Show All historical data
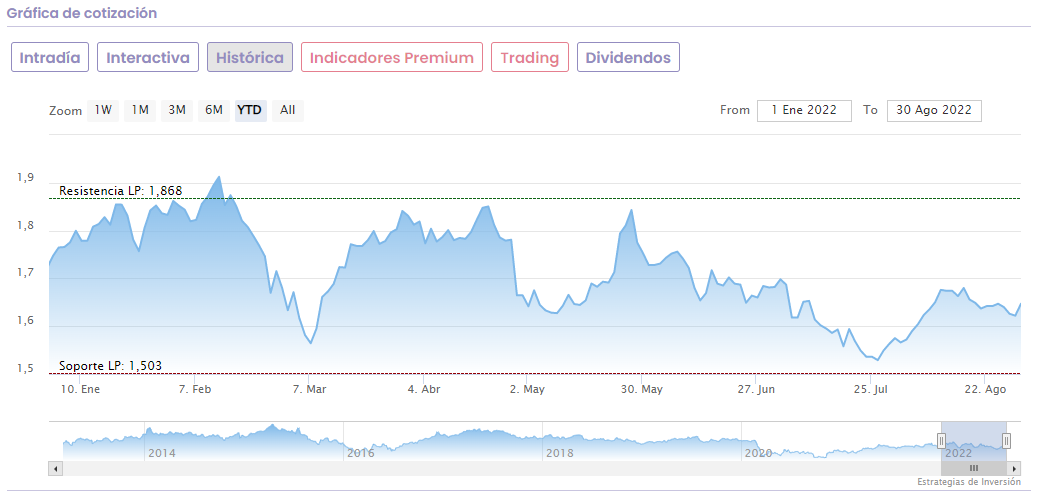Screen dimensions: 1042x501 287,110
